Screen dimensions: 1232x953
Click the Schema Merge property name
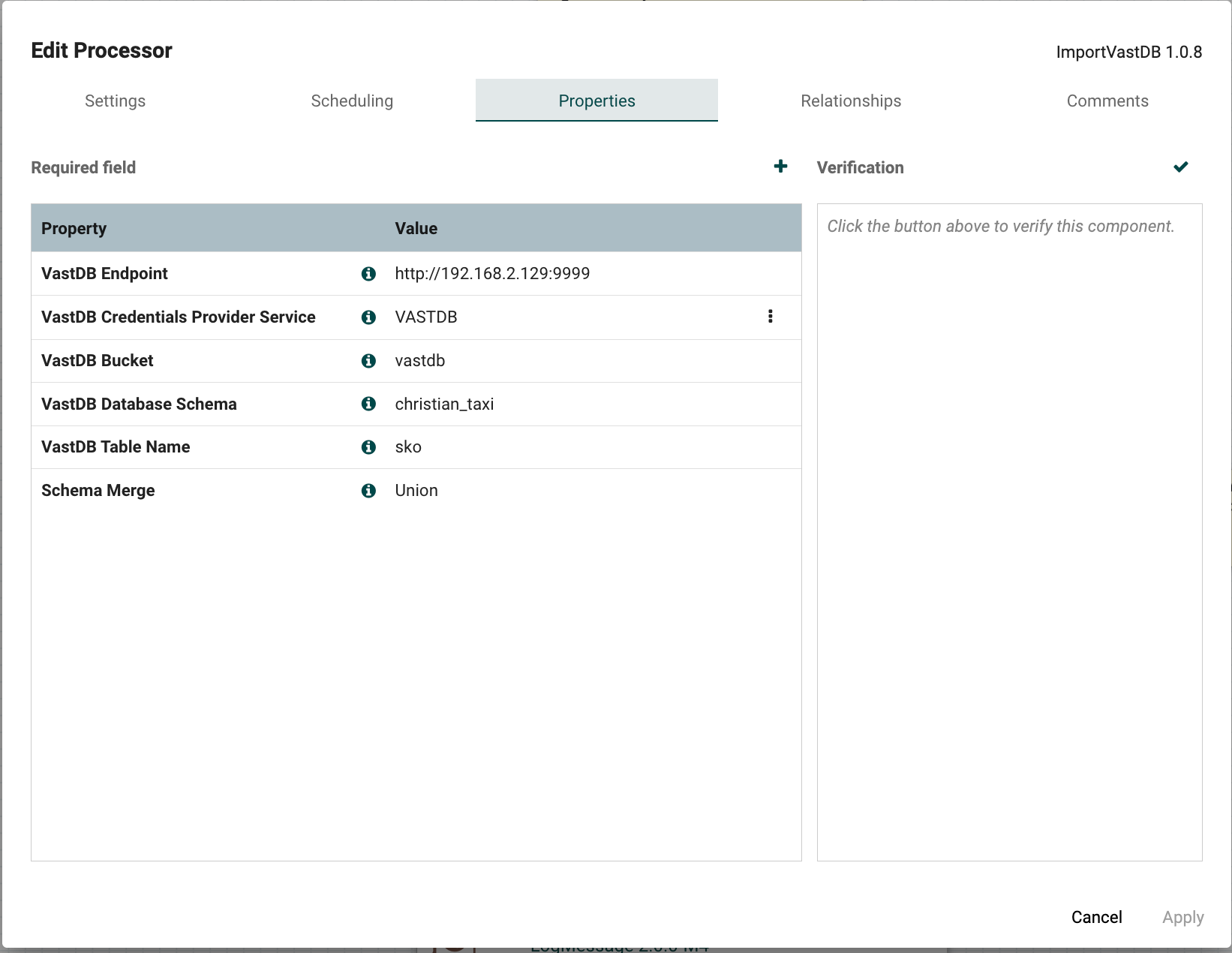(98, 491)
